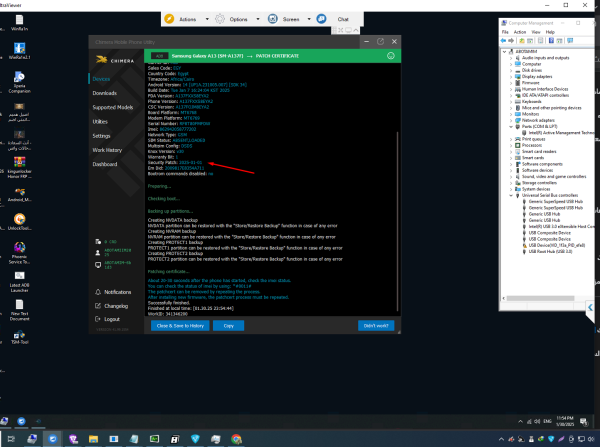Click the smiley feedback icon in green header
The height and width of the screenshot is (447, 600).
click(391, 56)
